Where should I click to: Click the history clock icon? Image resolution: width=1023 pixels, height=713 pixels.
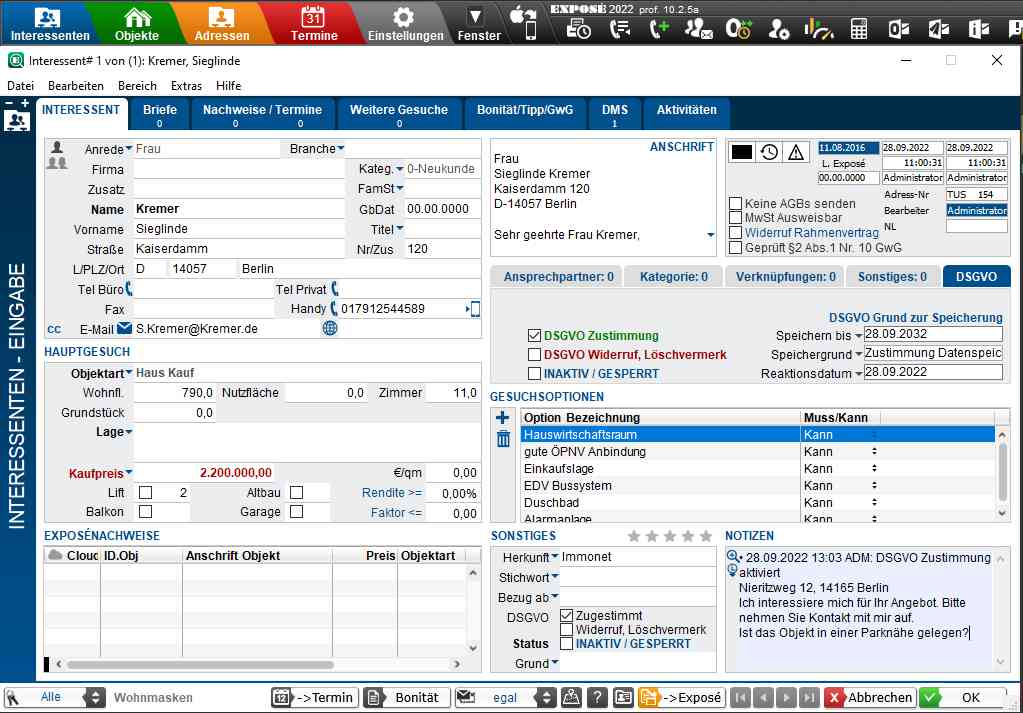tap(769, 152)
